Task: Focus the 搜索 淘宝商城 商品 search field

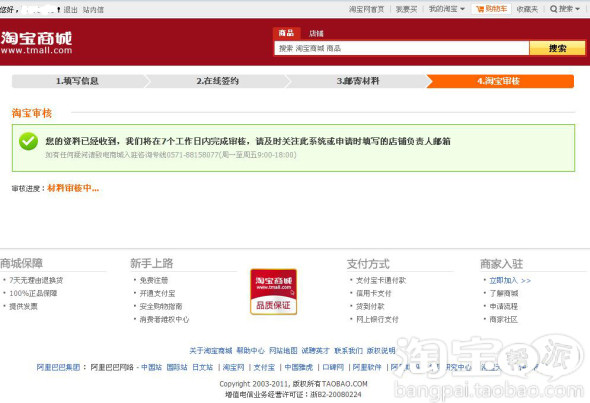Action: point(401,48)
